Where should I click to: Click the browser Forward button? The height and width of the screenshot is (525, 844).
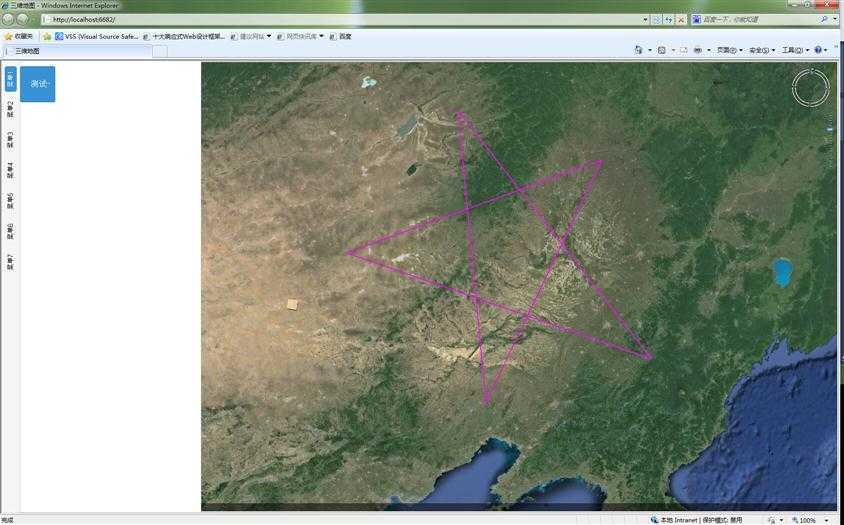click(23, 19)
